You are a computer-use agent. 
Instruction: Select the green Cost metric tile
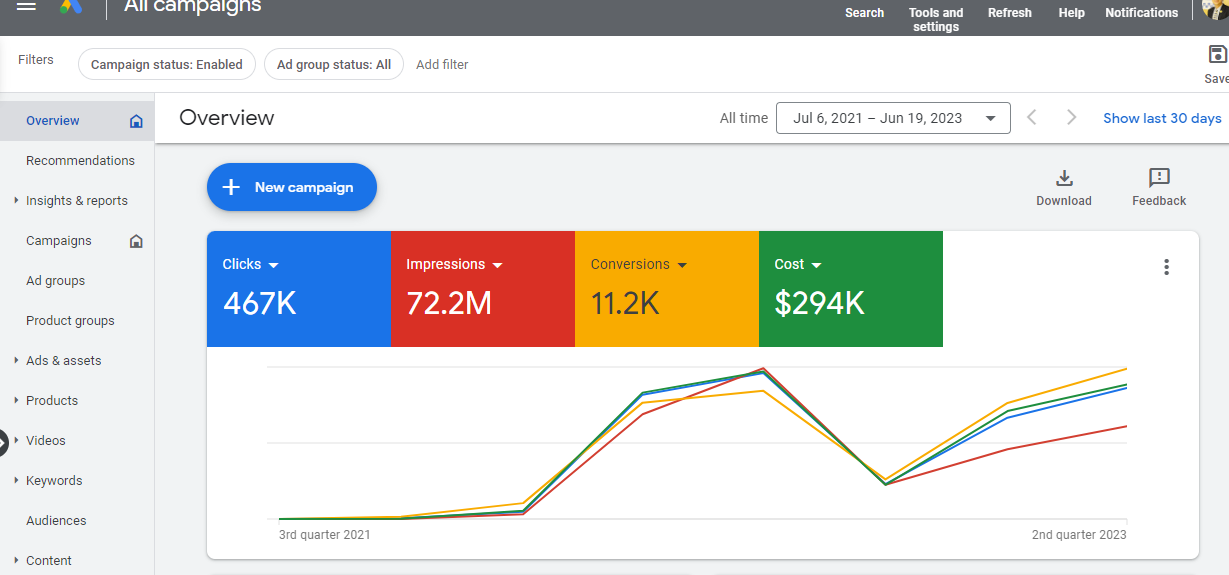[850, 289]
